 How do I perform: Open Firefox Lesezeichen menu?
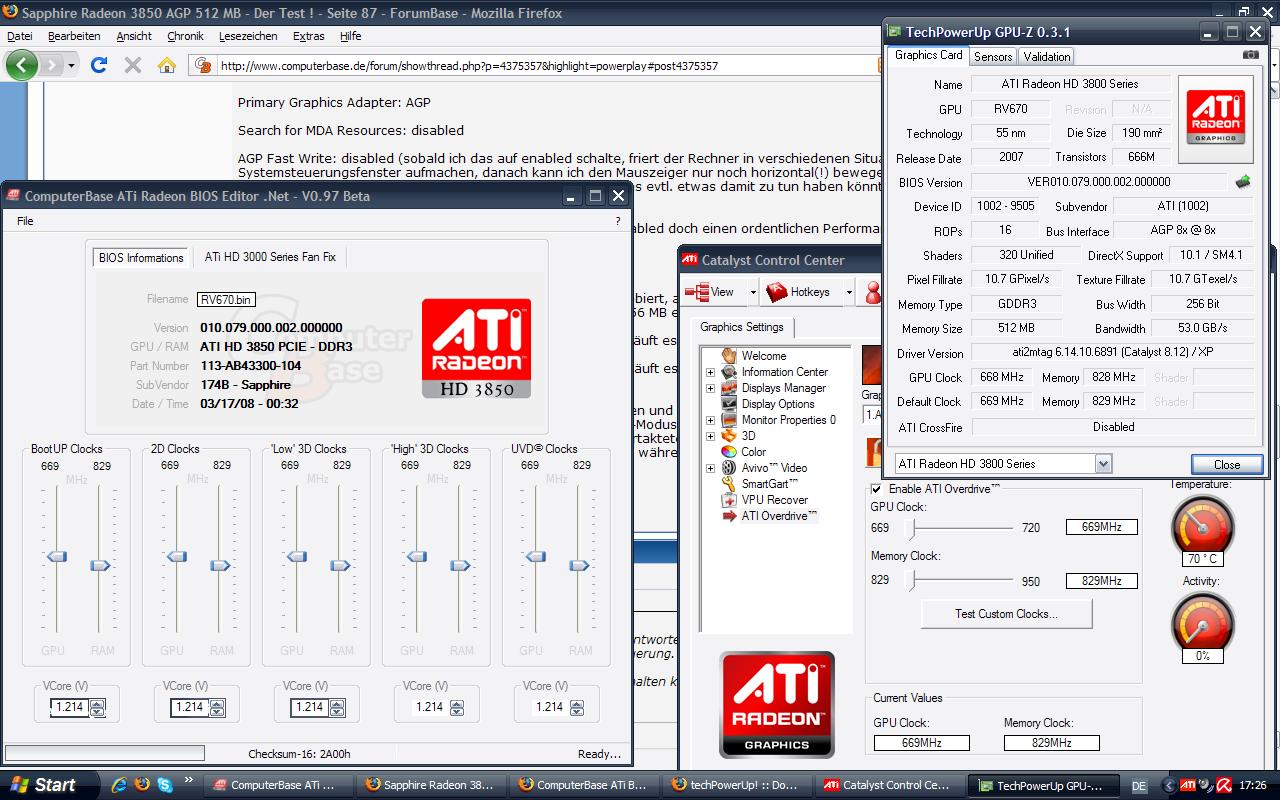click(248, 36)
